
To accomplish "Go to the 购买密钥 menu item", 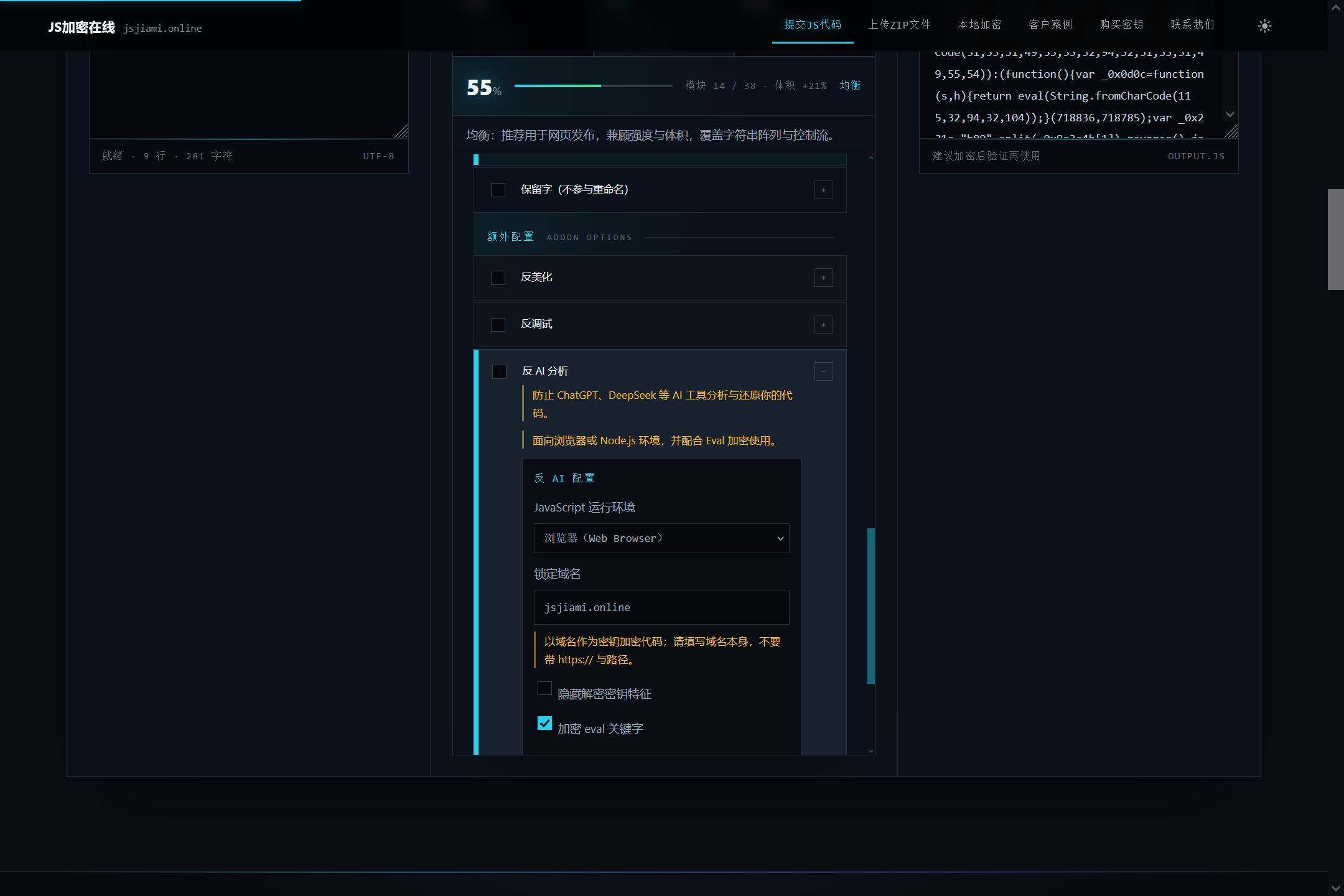I will [1121, 25].
